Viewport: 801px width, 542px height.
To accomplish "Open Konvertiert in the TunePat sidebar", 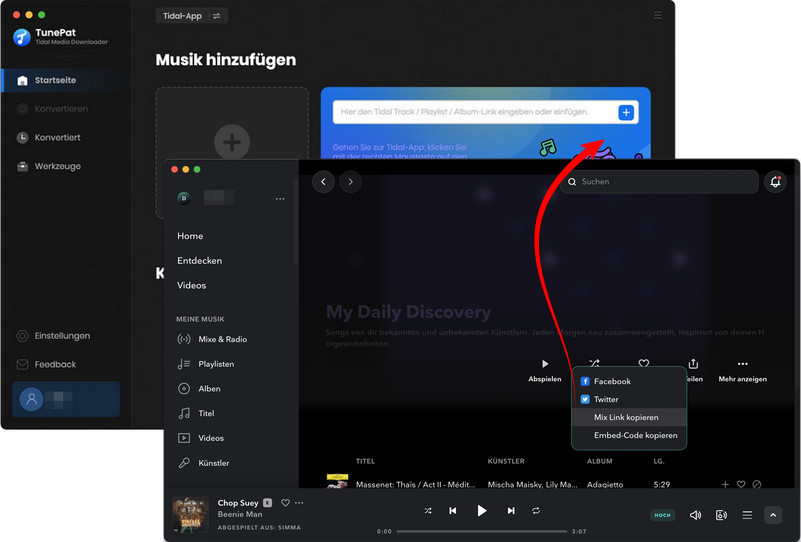I will click(57, 137).
